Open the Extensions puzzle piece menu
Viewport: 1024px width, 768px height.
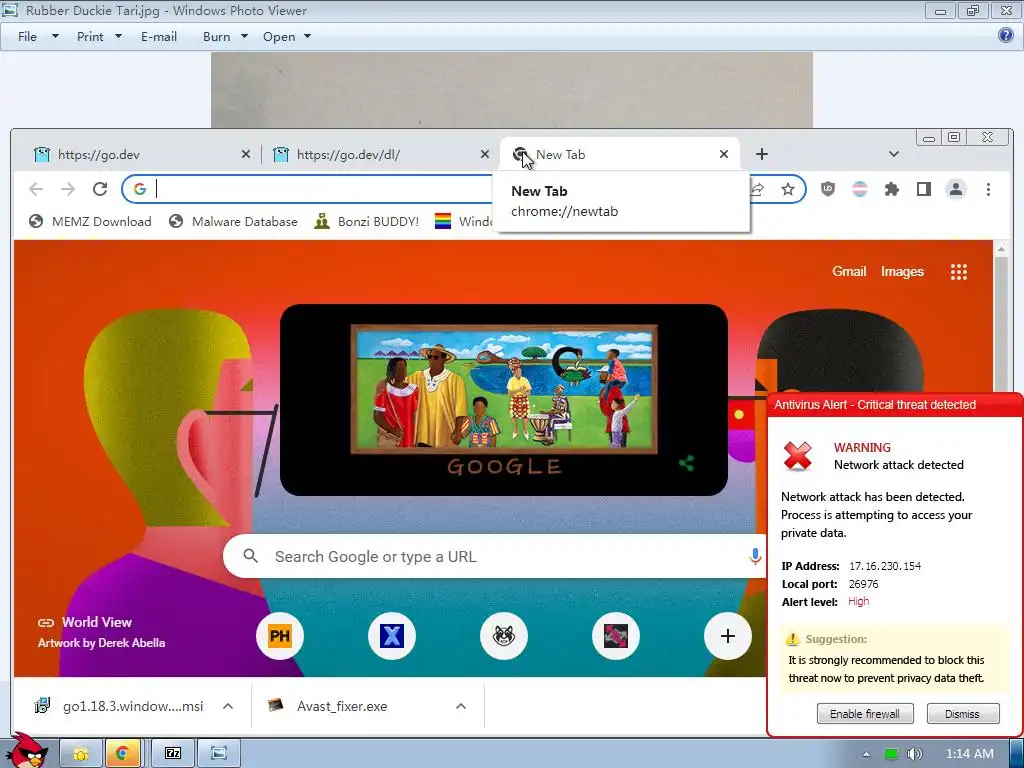[x=891, y=189]
